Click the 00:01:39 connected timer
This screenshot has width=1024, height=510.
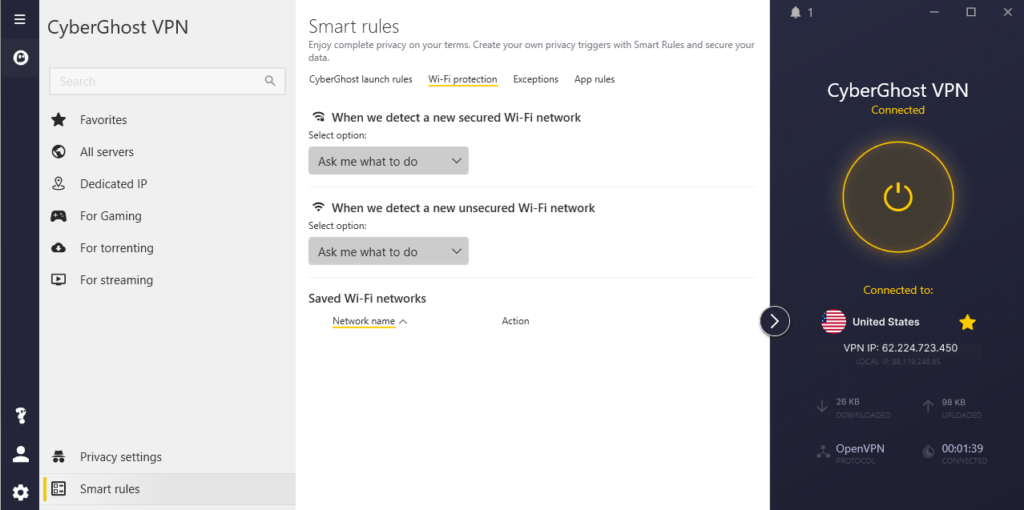(962, 449)
